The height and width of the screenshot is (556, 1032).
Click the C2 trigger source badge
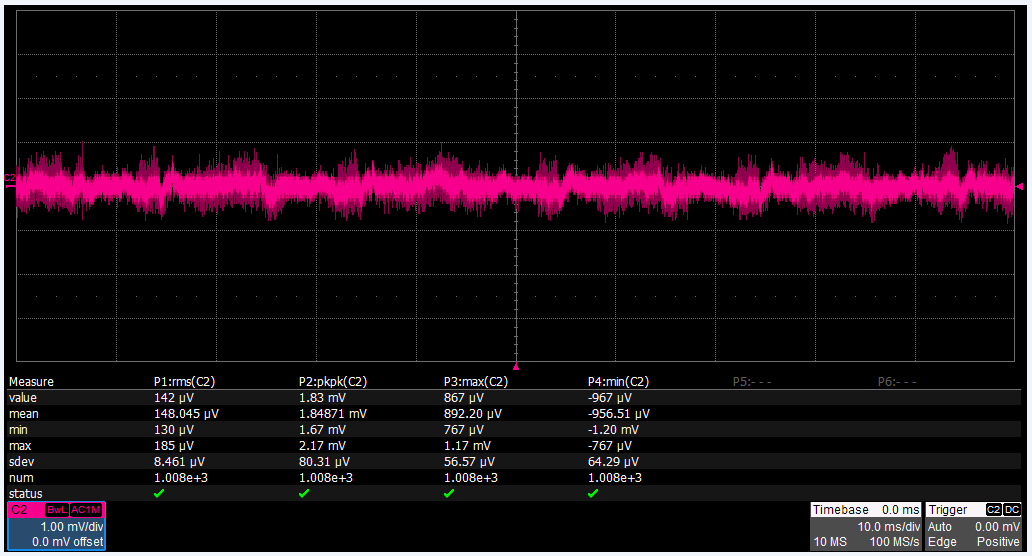(994, 510)
